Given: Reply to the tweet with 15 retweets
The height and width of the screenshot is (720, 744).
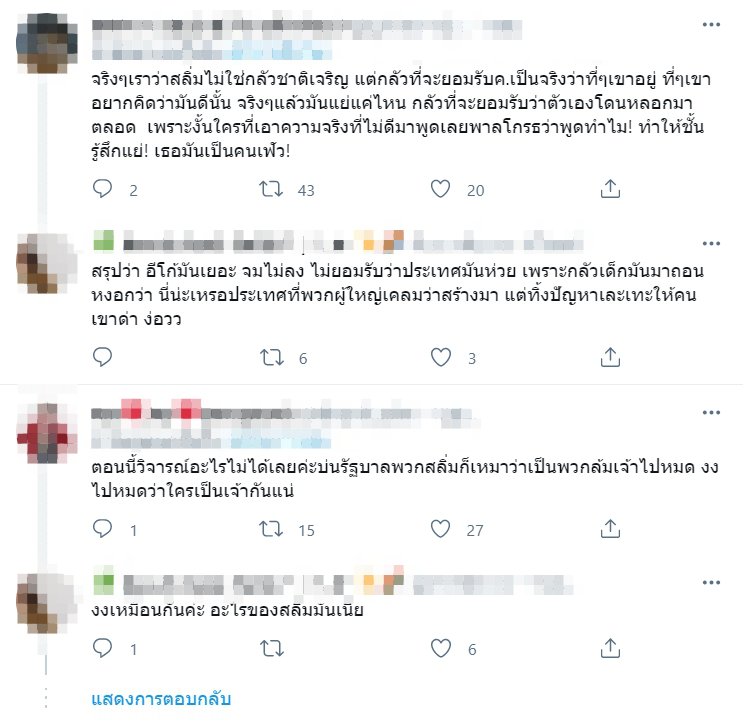Looking at the screenshot, I should click(x=102, y=529).
